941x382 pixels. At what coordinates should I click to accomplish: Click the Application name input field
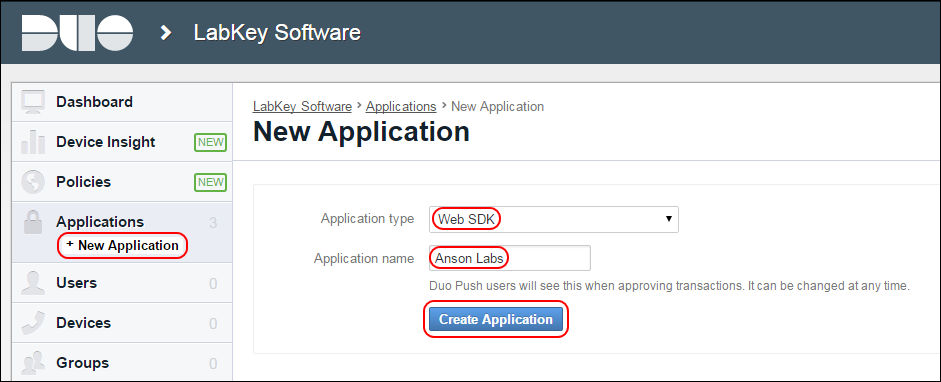point(510,258)
